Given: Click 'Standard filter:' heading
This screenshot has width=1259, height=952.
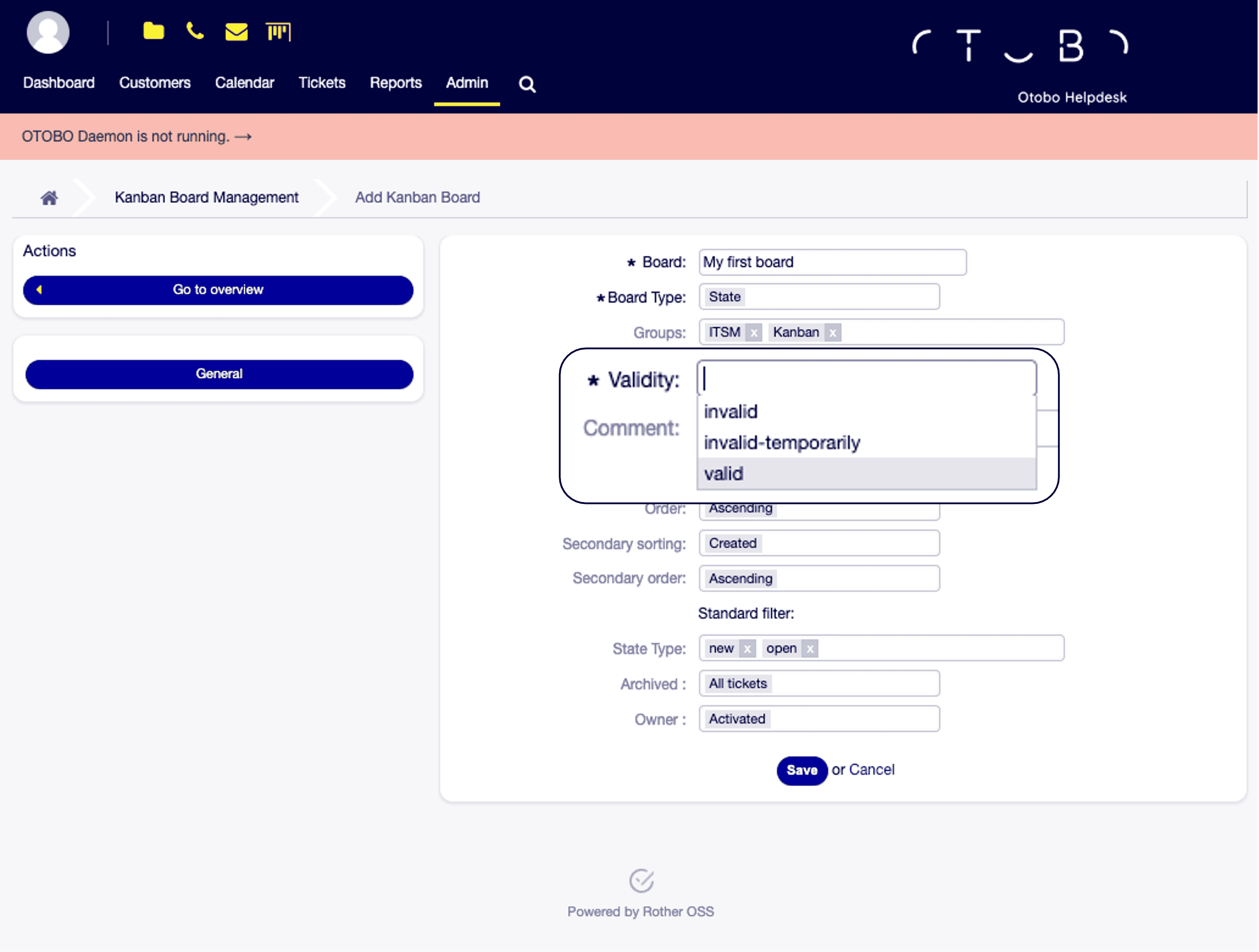Looking at the screenshot, I should point(746,614).
